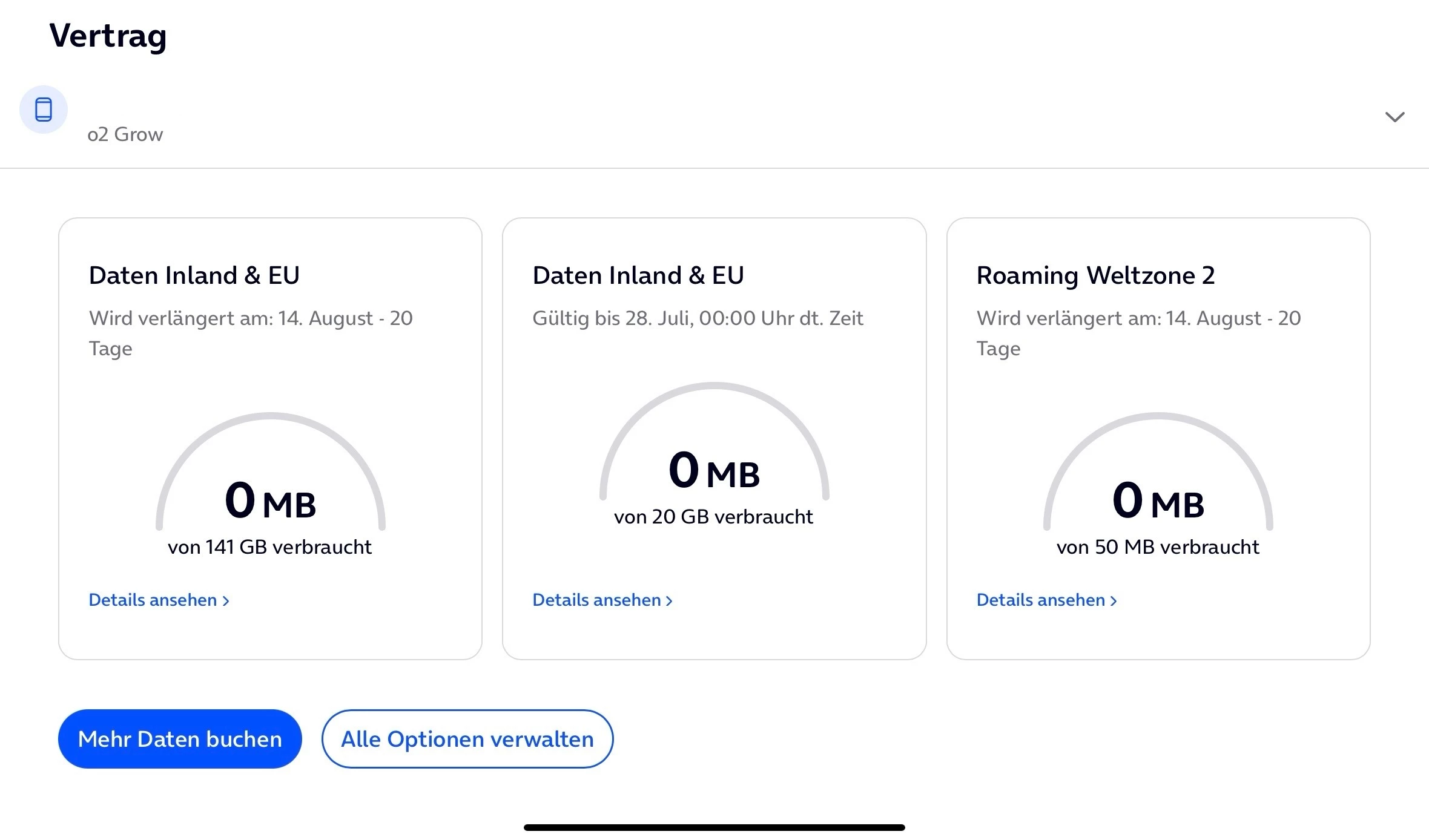
Task: View details for Roaming Weltzone 2
Action: pyautogui.click(x=1046, y=600)
